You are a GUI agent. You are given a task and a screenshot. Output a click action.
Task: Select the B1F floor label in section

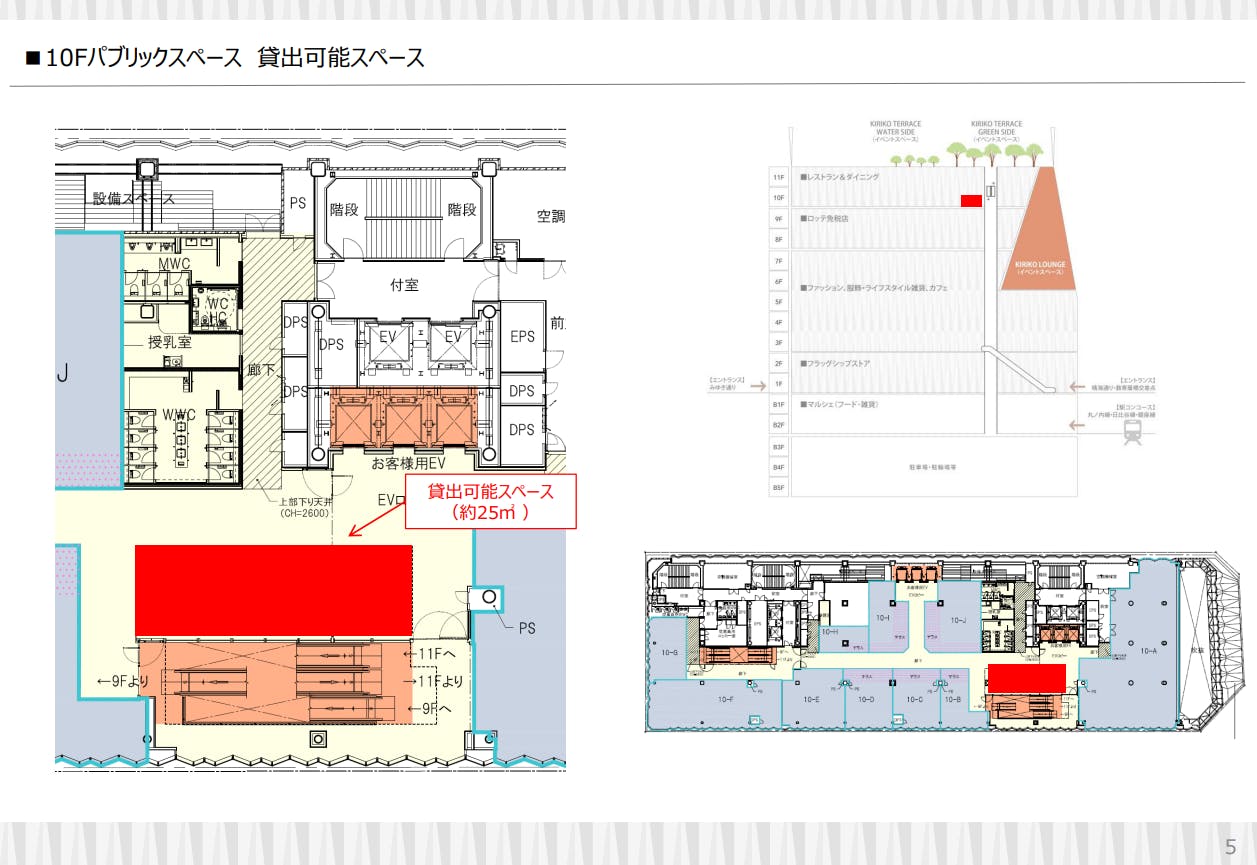coord(778,405)
